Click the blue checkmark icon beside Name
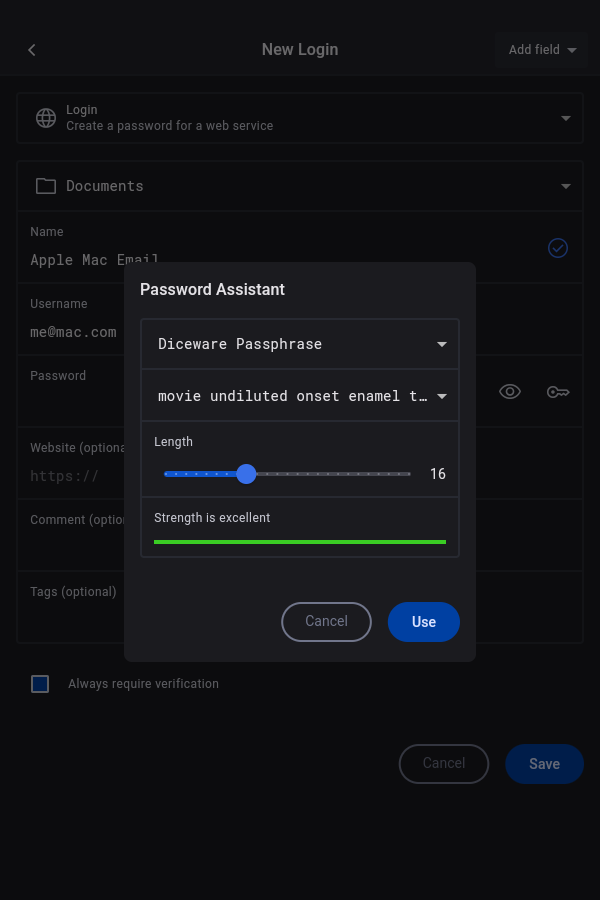Viewport: 600px width, 900px height. [558, 248]
